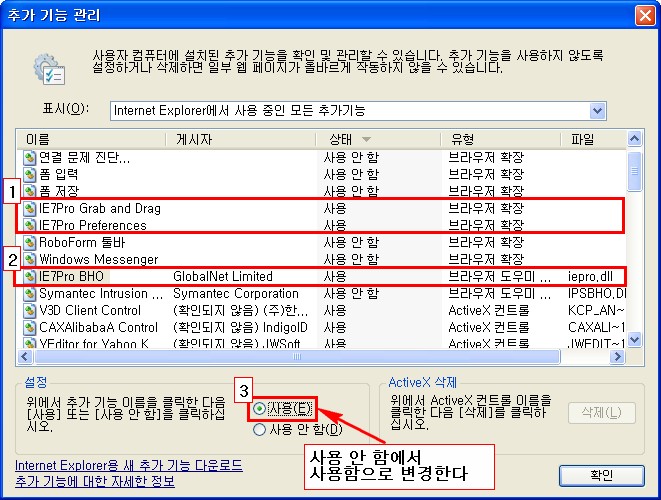The image size is (661, 500).
Task: Click the add-on icon beside 폼 저장
Action: click(x=30, y=191)
